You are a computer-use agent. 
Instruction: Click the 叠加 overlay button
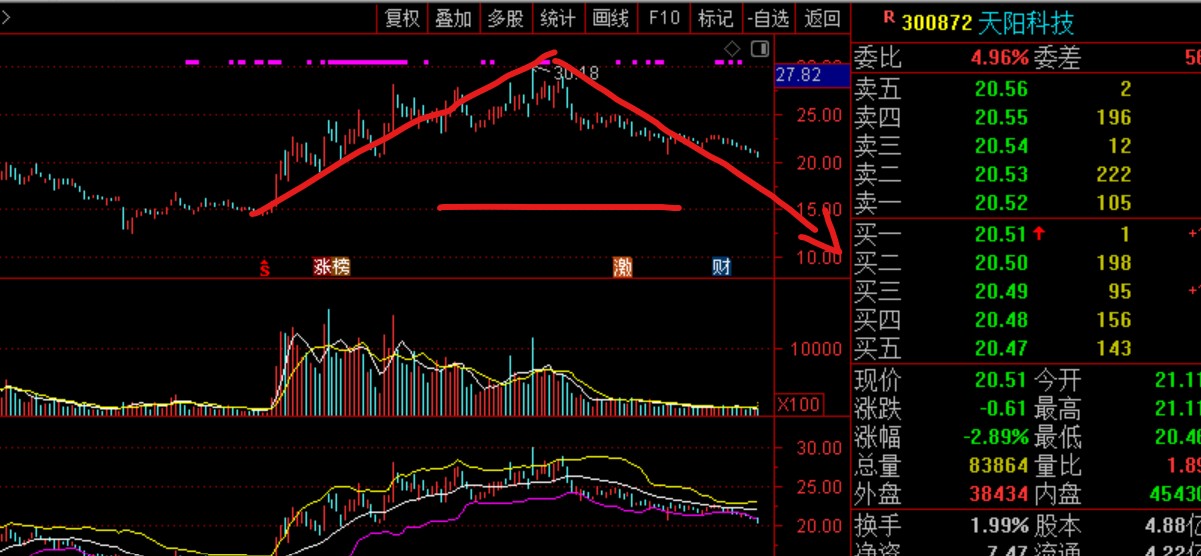point(454,17)
